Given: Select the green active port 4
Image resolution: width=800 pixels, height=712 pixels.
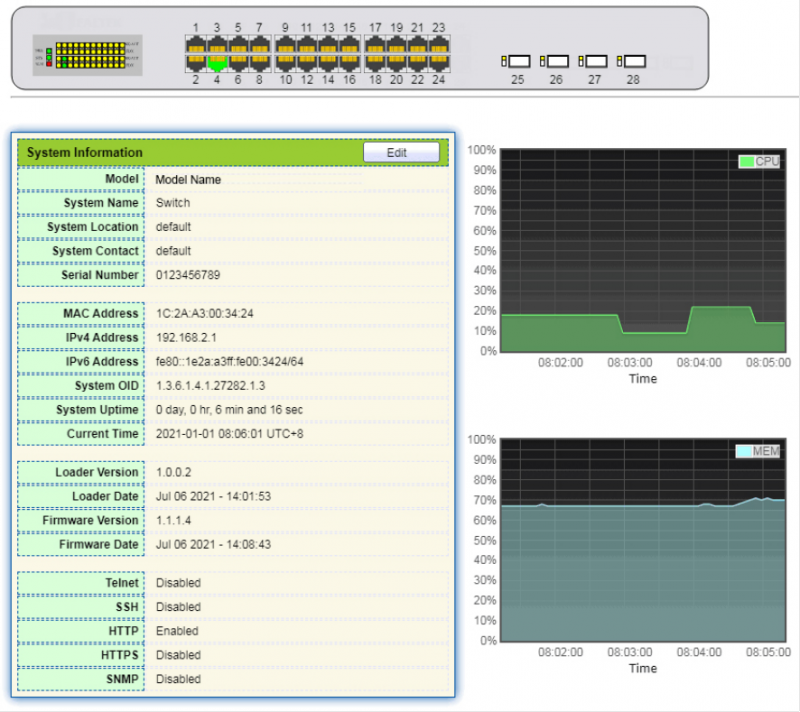Looking at the screenshot, I should tap(217, 63).
